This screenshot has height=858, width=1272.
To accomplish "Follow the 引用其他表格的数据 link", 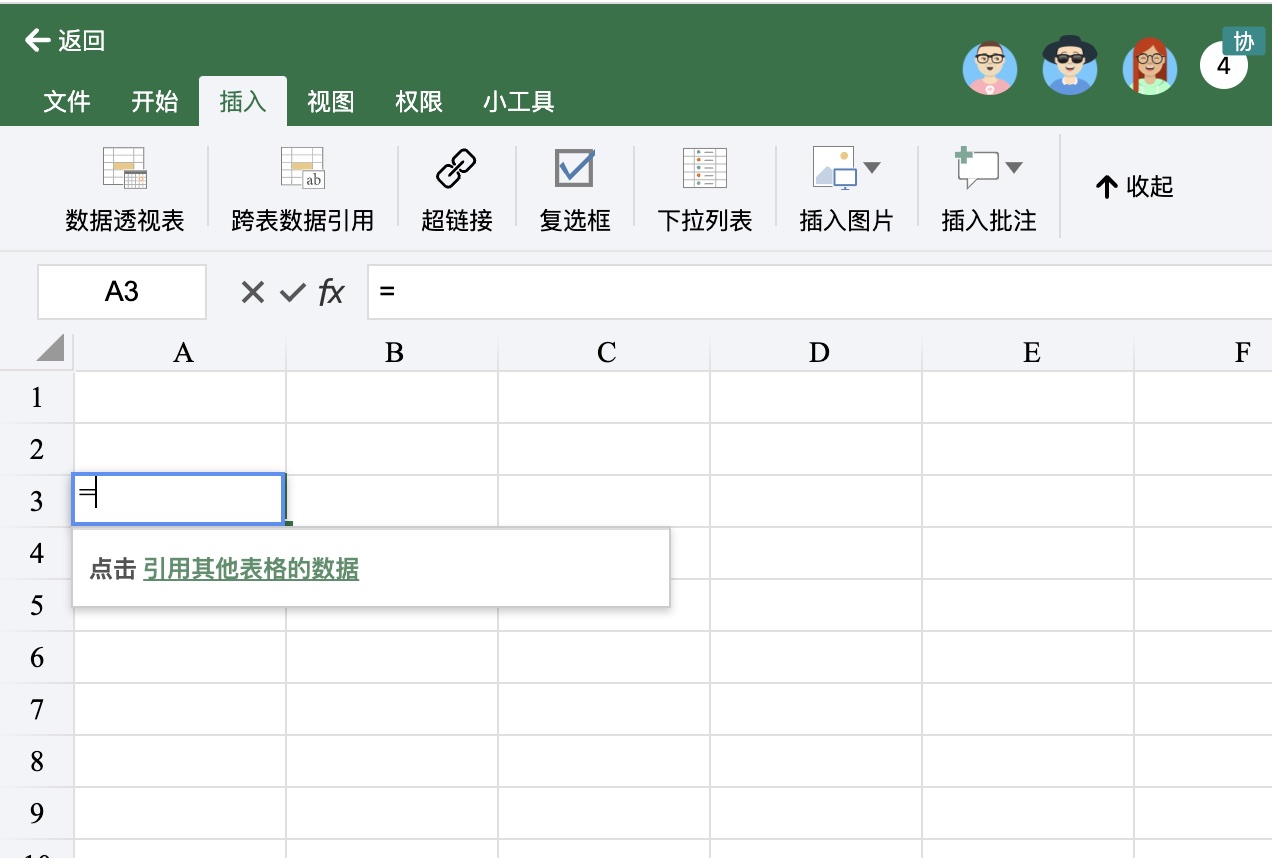I will [x=251, y=569].
